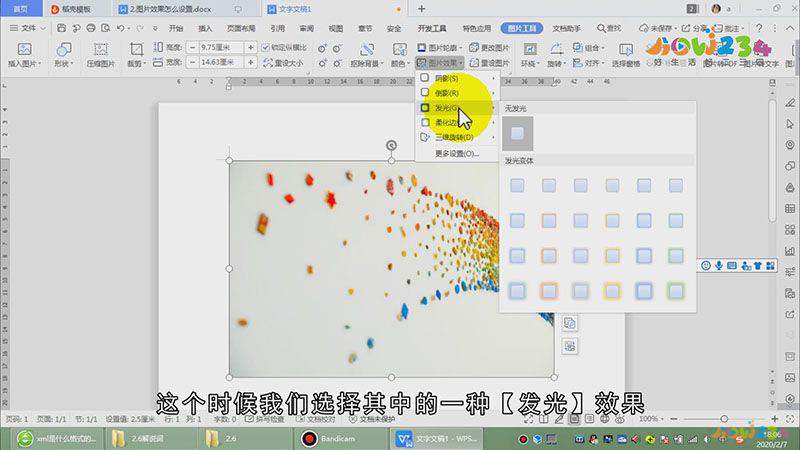Click the new tab plus button
800x450 pixels.
click(x=421, y=9)
